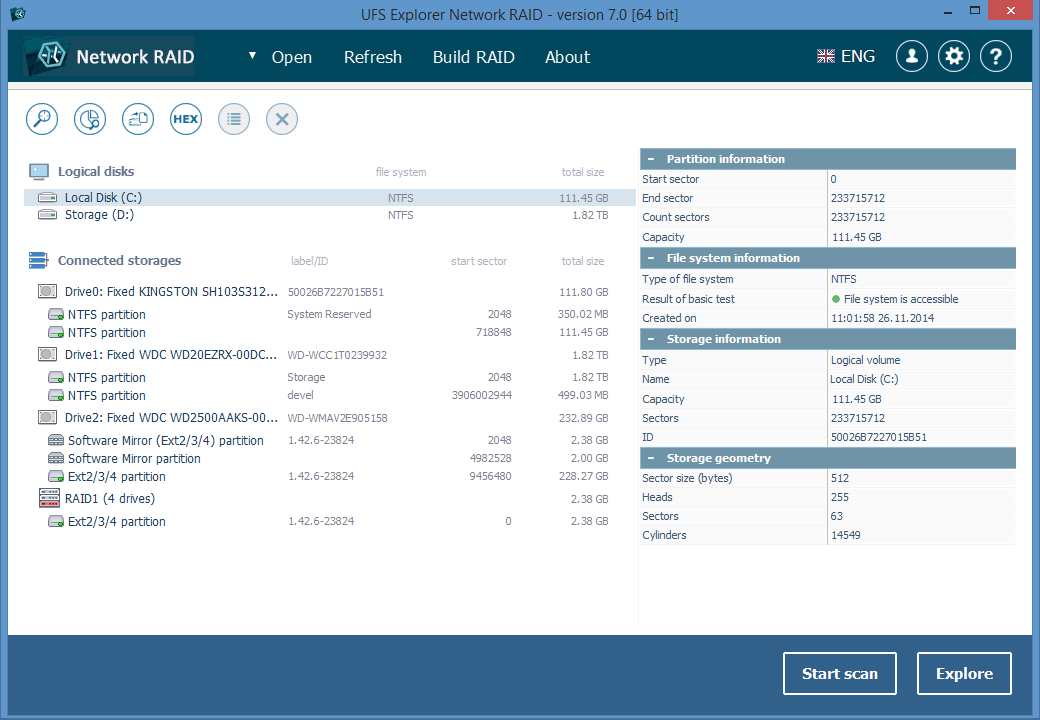This screenshot has width=1040, height=720.
Task: Click the Explore button
Action: [x=963, y=673]
